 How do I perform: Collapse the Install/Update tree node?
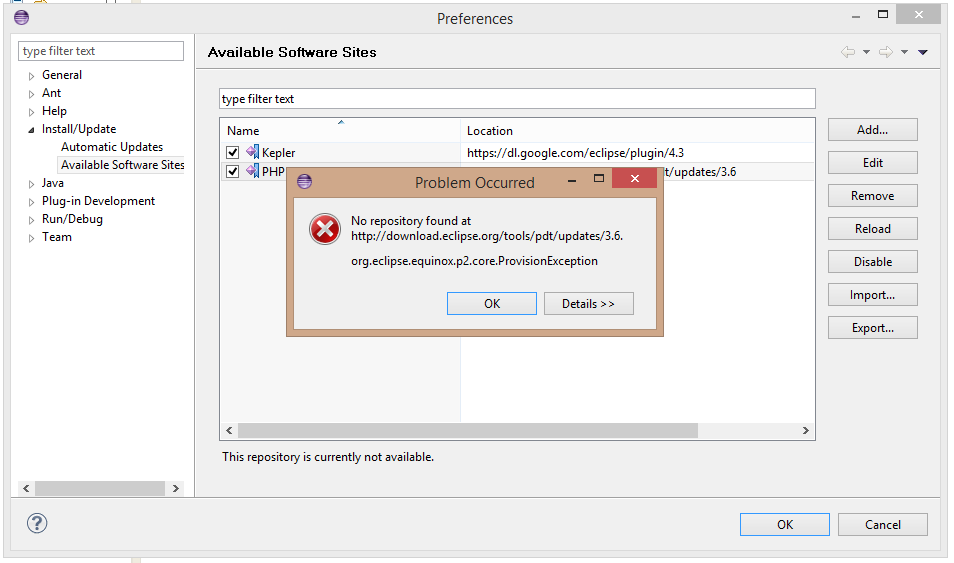(31, 130)
